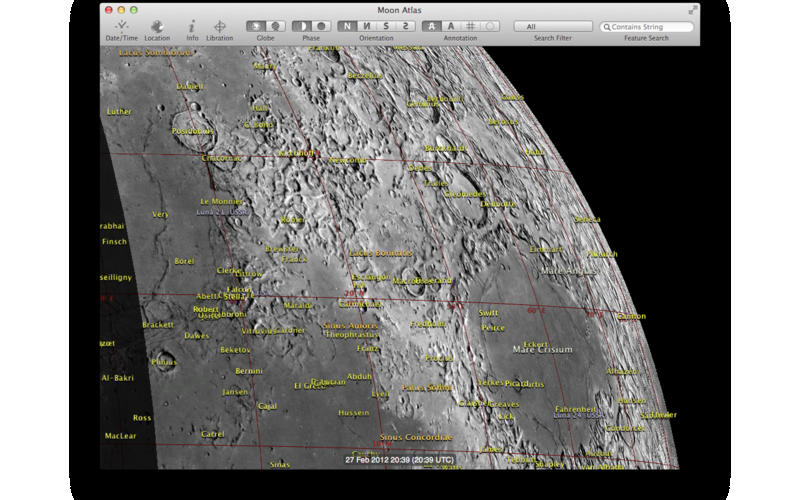
Task: Pick the Luna 21 USSR landing site label
Action: 223,212
